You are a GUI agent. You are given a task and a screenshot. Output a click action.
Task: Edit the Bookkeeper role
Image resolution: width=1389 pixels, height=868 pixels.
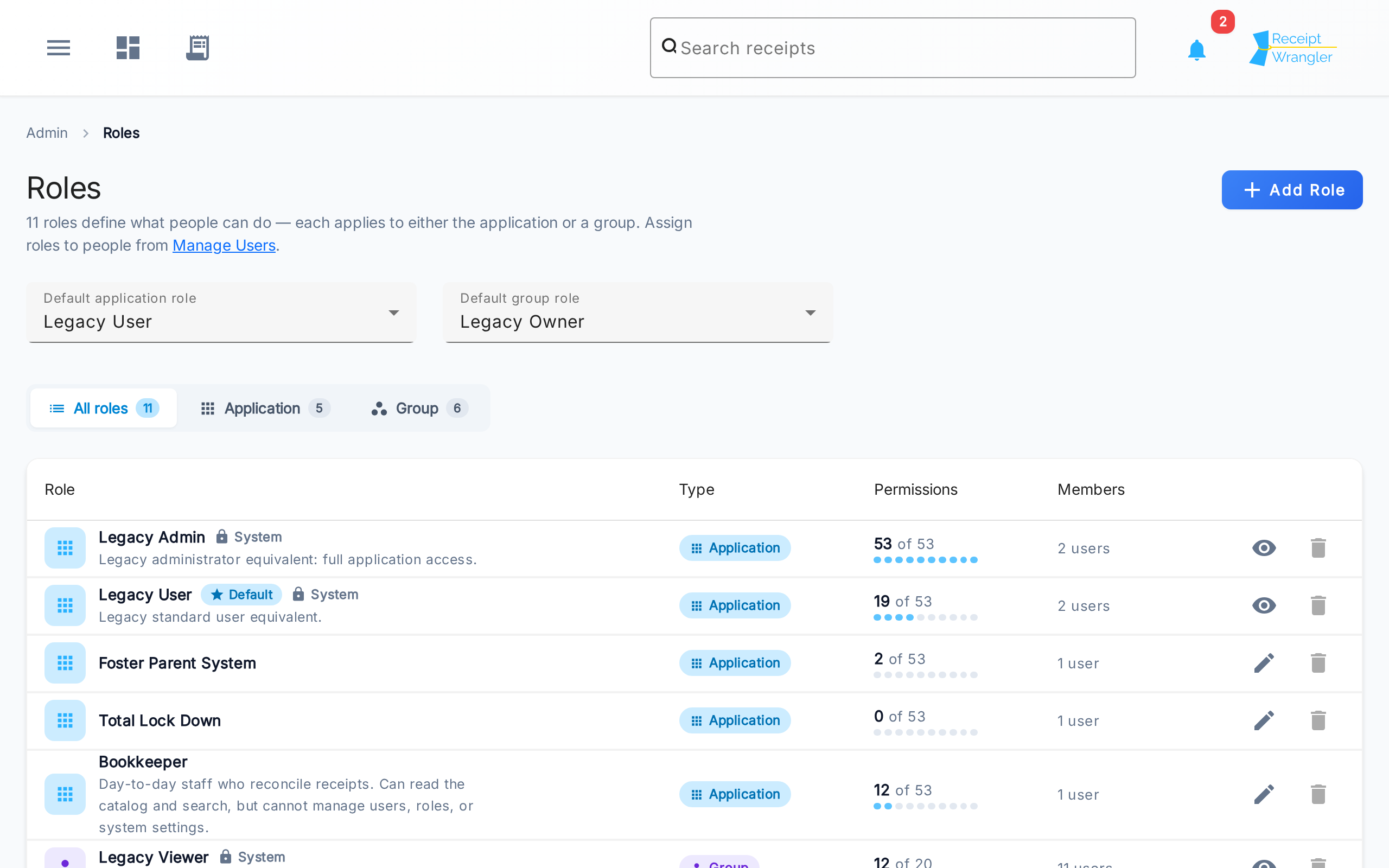[x=1264, y=794]
